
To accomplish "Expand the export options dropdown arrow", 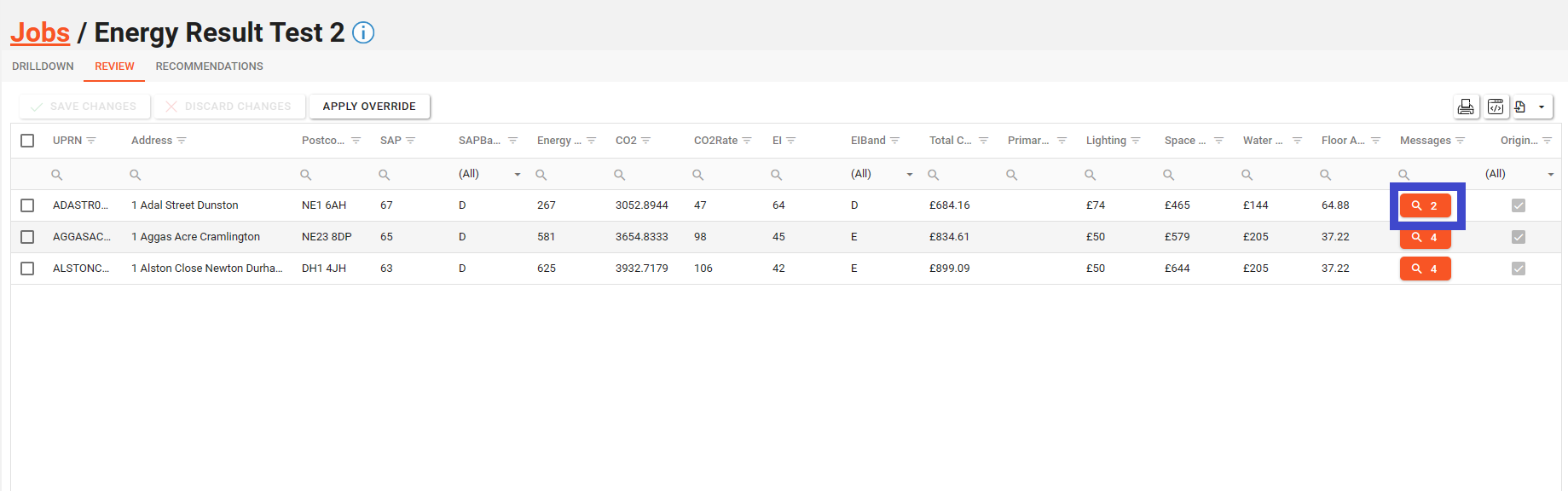I will (1542, 107).
